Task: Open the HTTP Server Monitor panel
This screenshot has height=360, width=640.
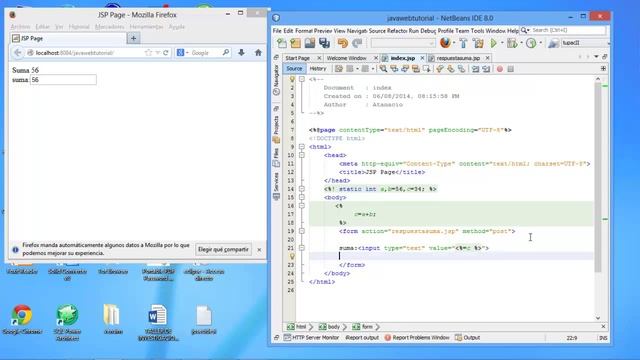Action: coord(311,338)
